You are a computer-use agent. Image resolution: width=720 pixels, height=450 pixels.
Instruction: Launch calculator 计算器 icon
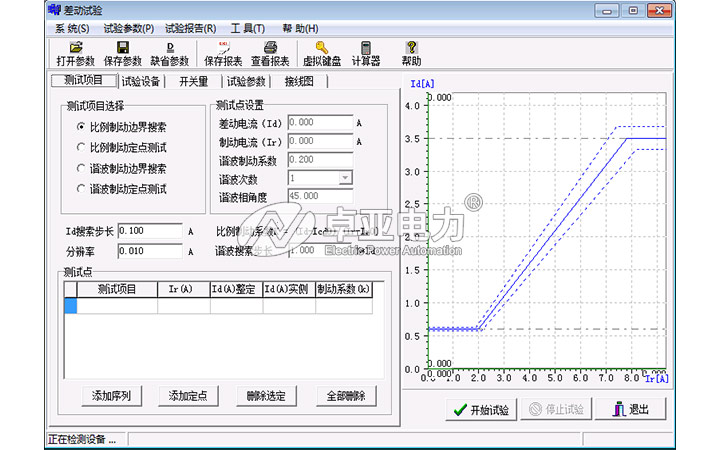click(x=366, y=54)
